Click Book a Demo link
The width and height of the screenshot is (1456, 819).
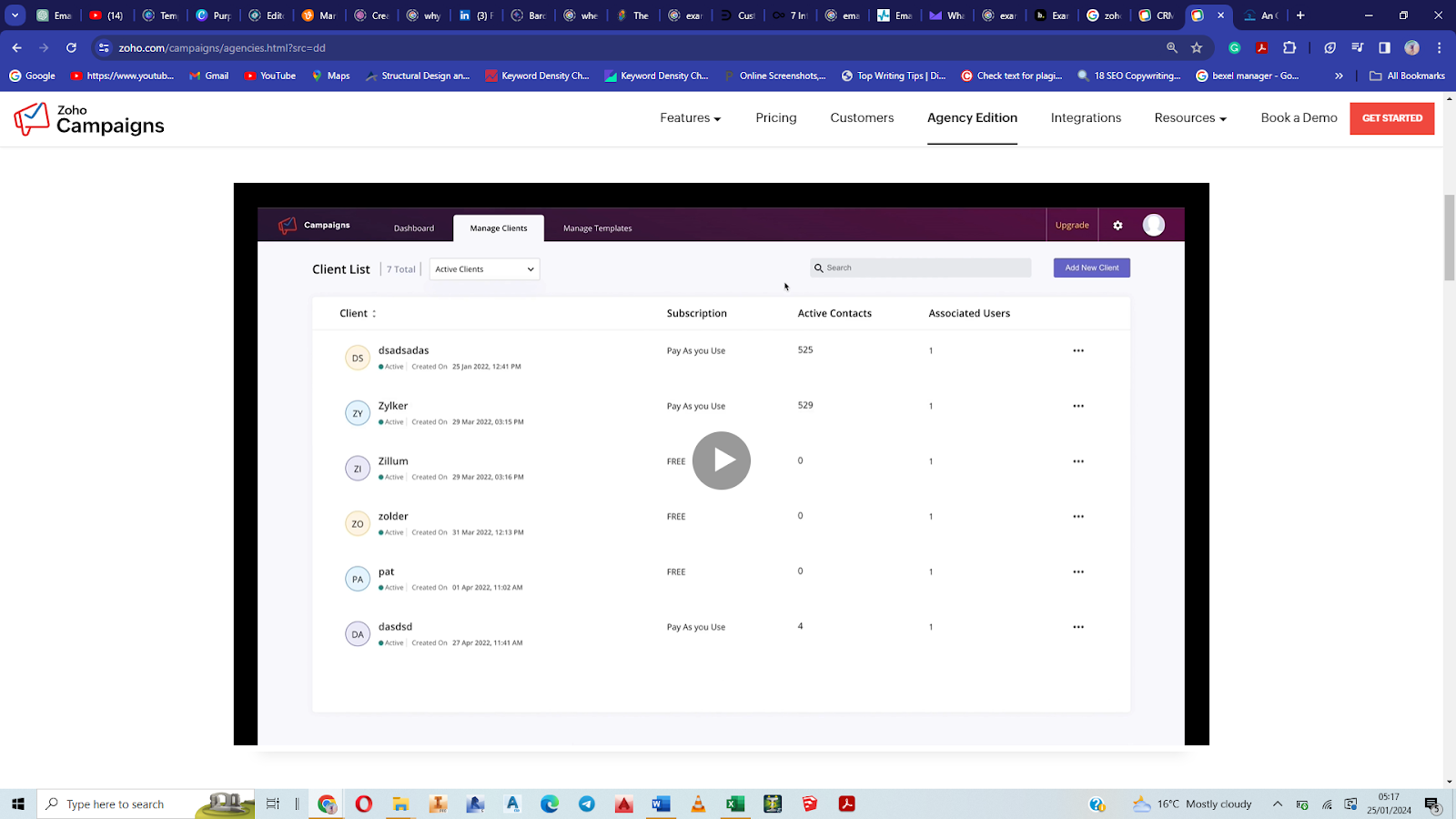tap(1299, 118)
